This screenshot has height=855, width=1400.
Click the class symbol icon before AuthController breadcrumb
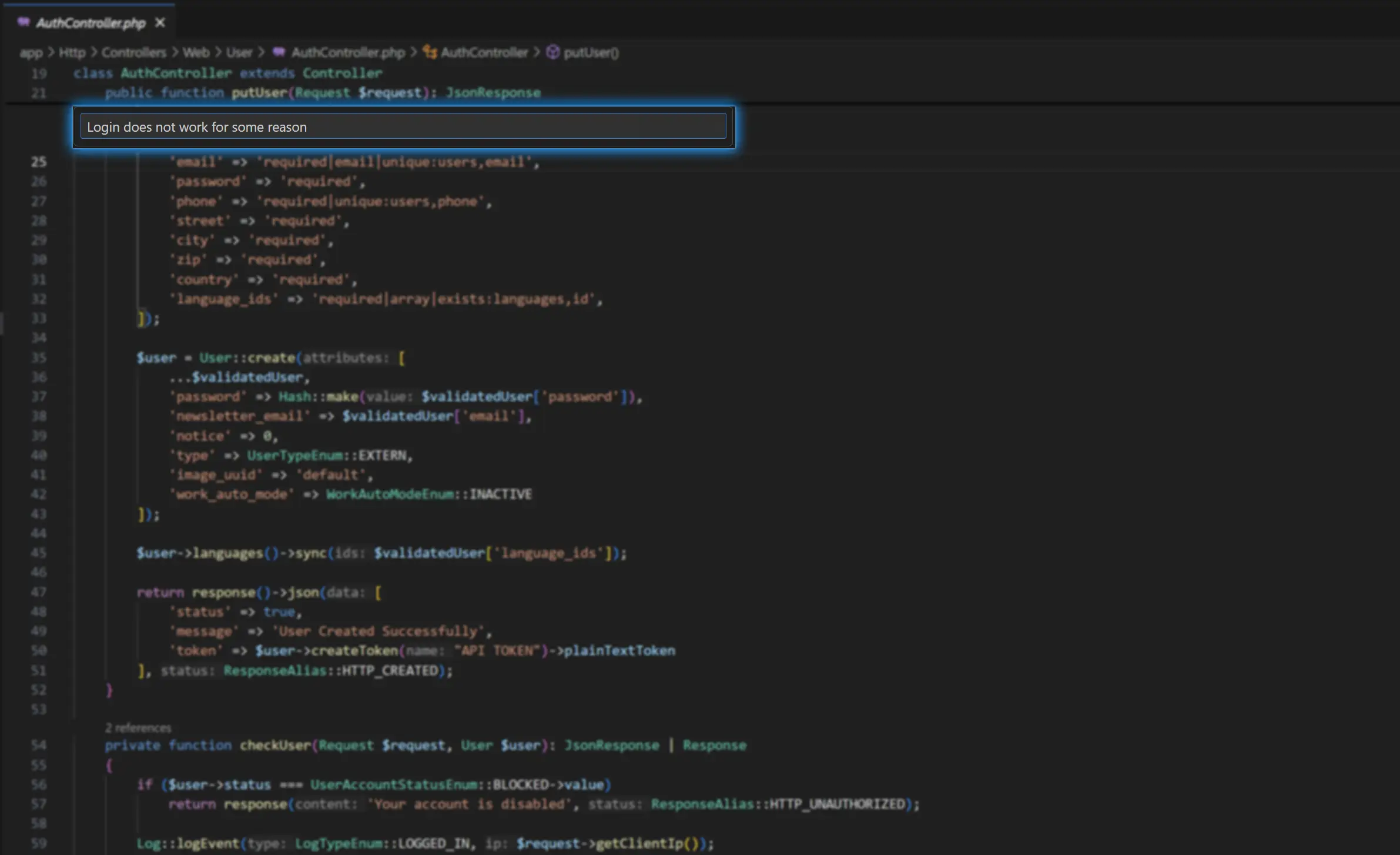pos(430,52)
